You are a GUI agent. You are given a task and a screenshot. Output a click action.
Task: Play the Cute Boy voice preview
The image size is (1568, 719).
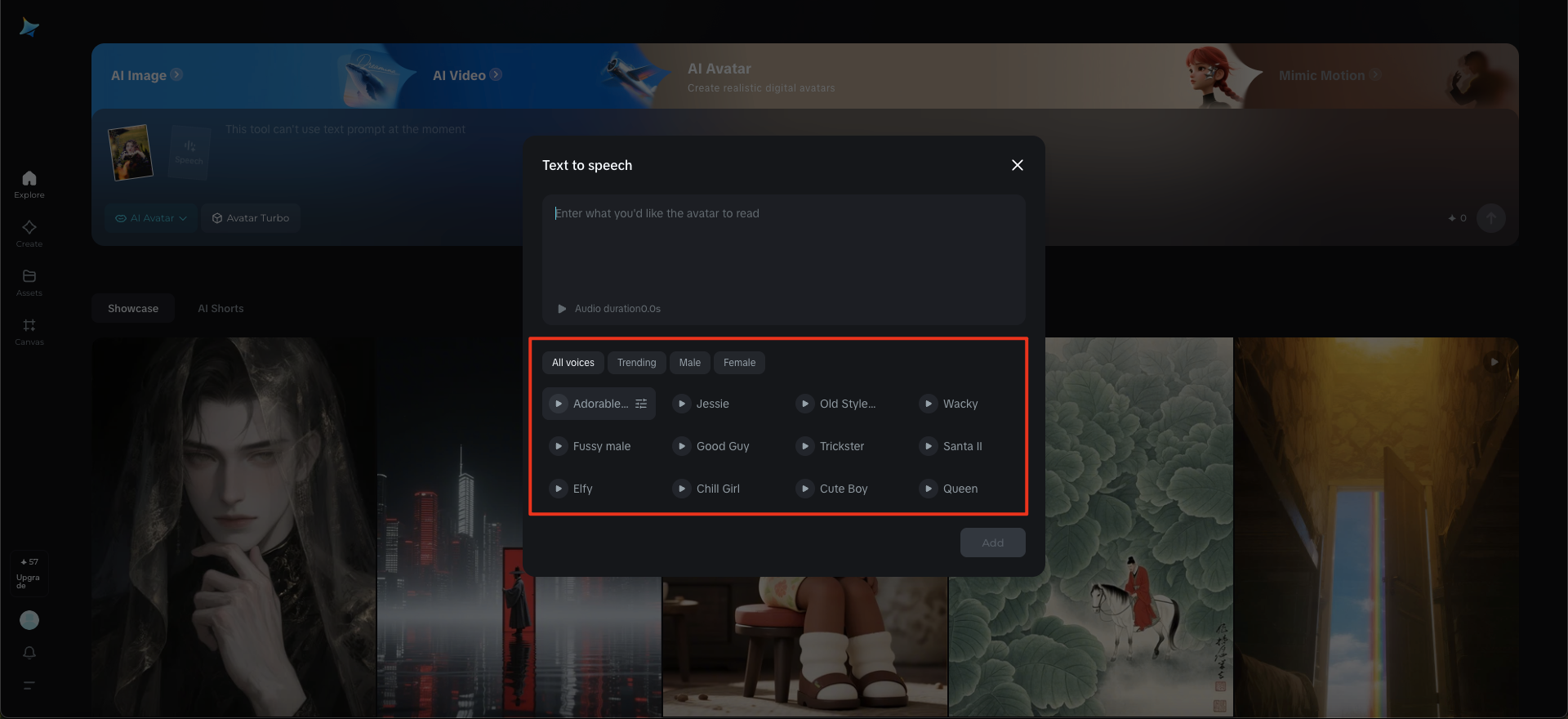pos(805,489)
